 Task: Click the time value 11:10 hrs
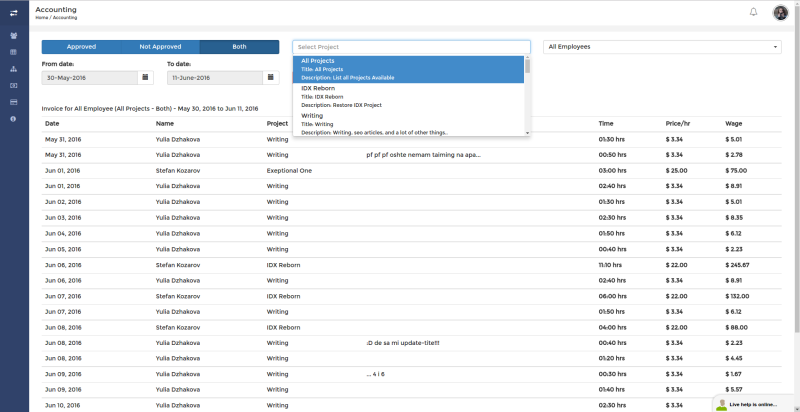tap(610, 265)
